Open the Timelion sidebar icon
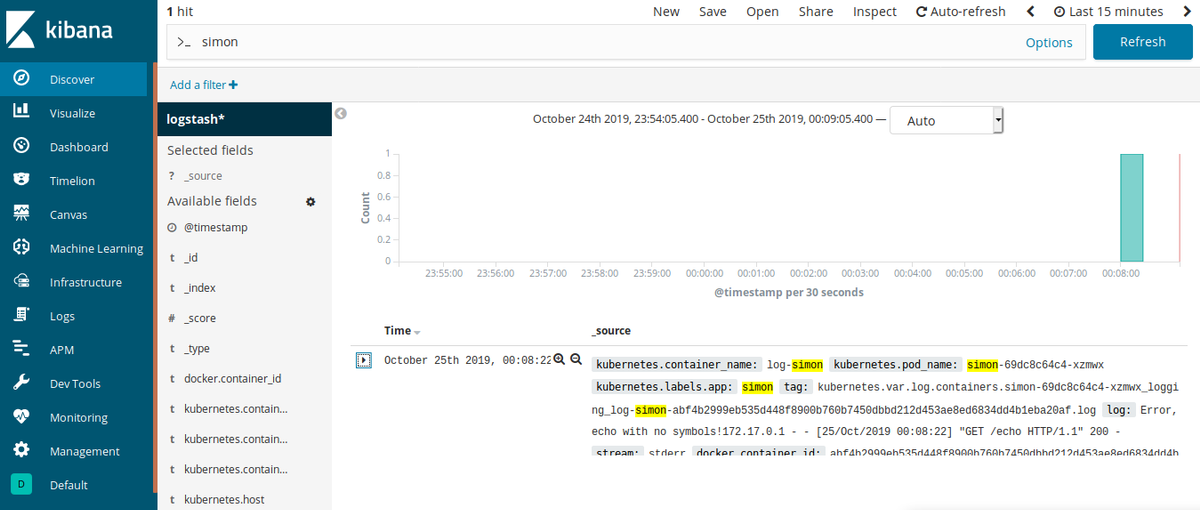 click(21, 180)
